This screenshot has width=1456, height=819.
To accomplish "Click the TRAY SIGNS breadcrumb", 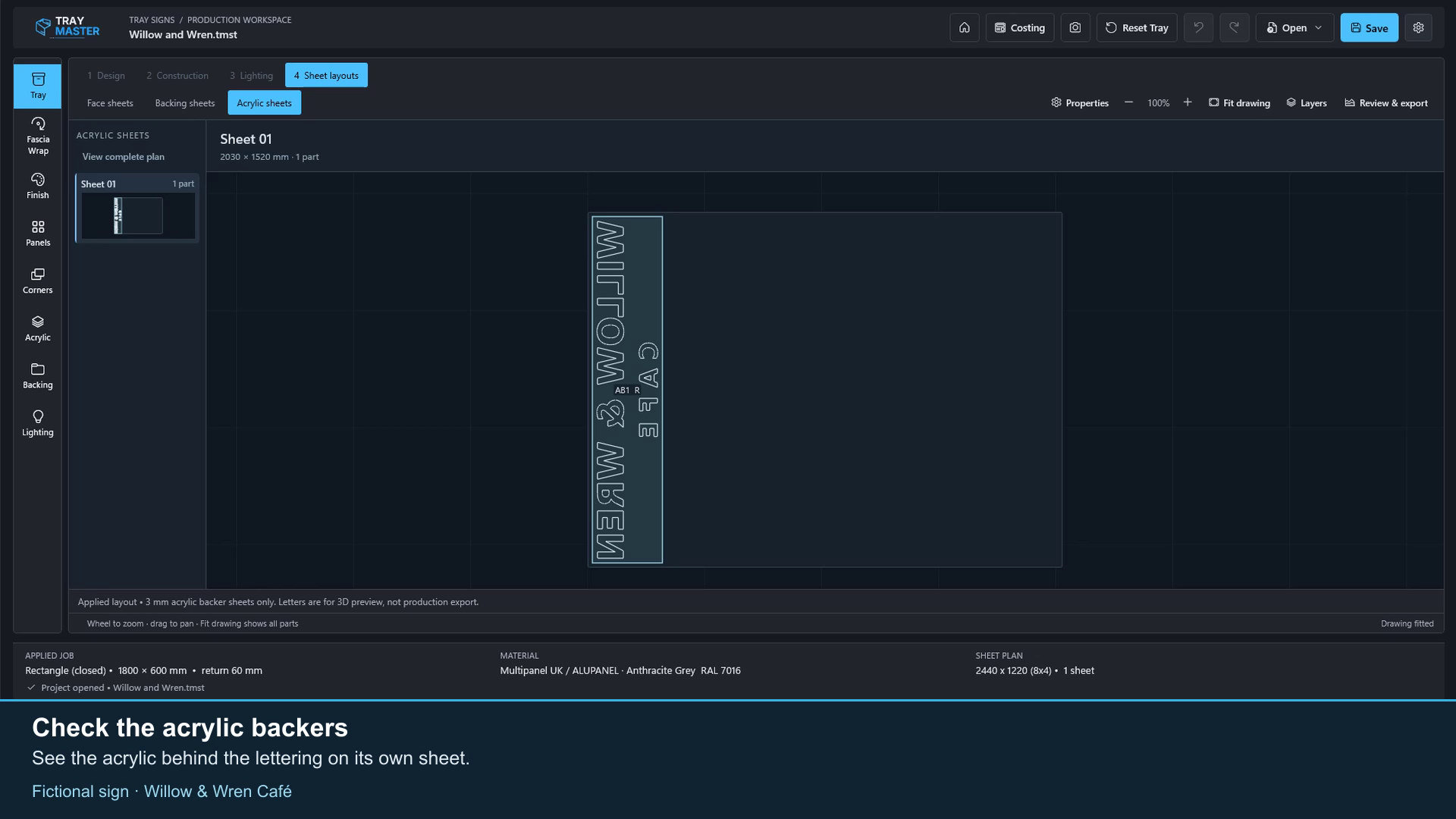I will [152, 20].
